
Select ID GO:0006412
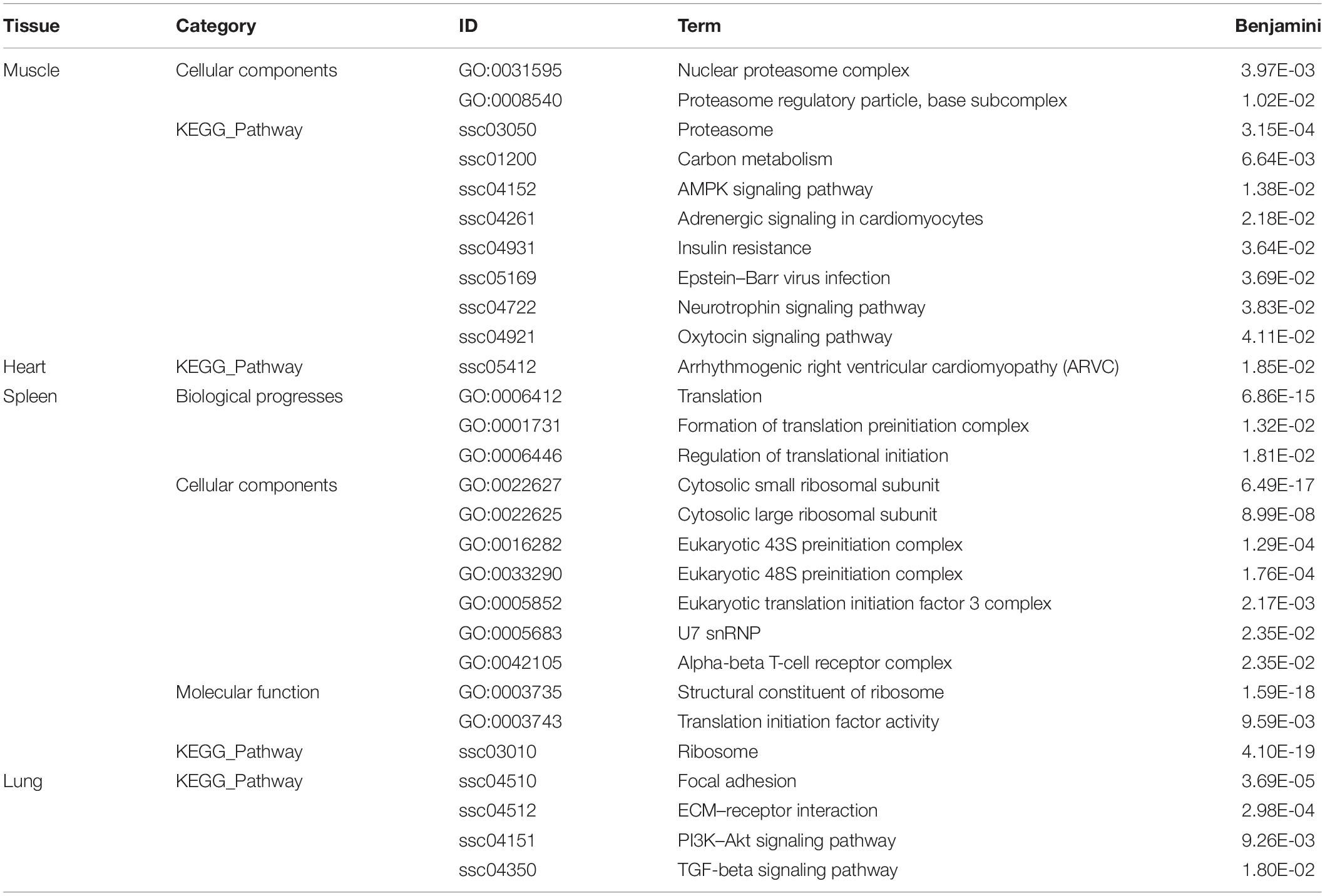[510, 396]
